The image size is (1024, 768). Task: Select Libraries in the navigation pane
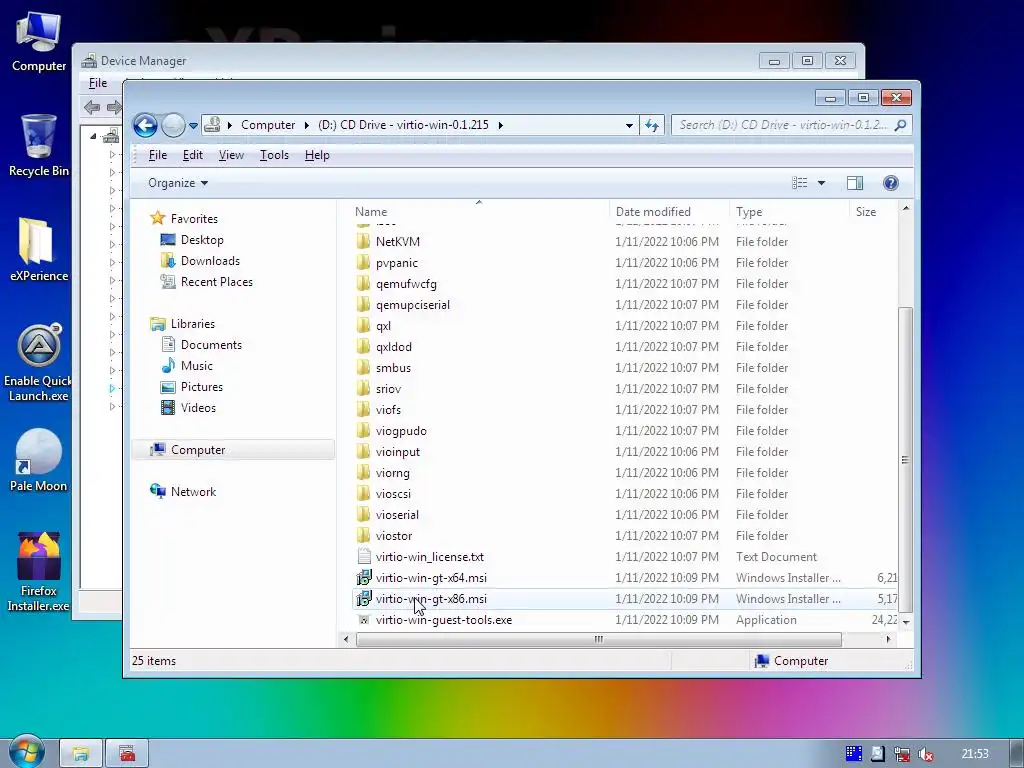coord(193,324)
